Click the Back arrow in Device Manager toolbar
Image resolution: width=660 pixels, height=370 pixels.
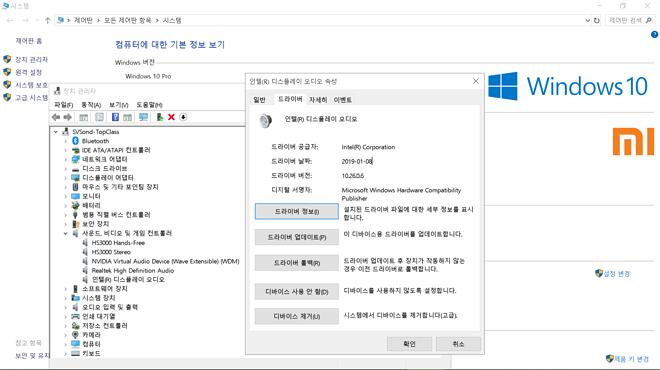click(x=56, y=117)
